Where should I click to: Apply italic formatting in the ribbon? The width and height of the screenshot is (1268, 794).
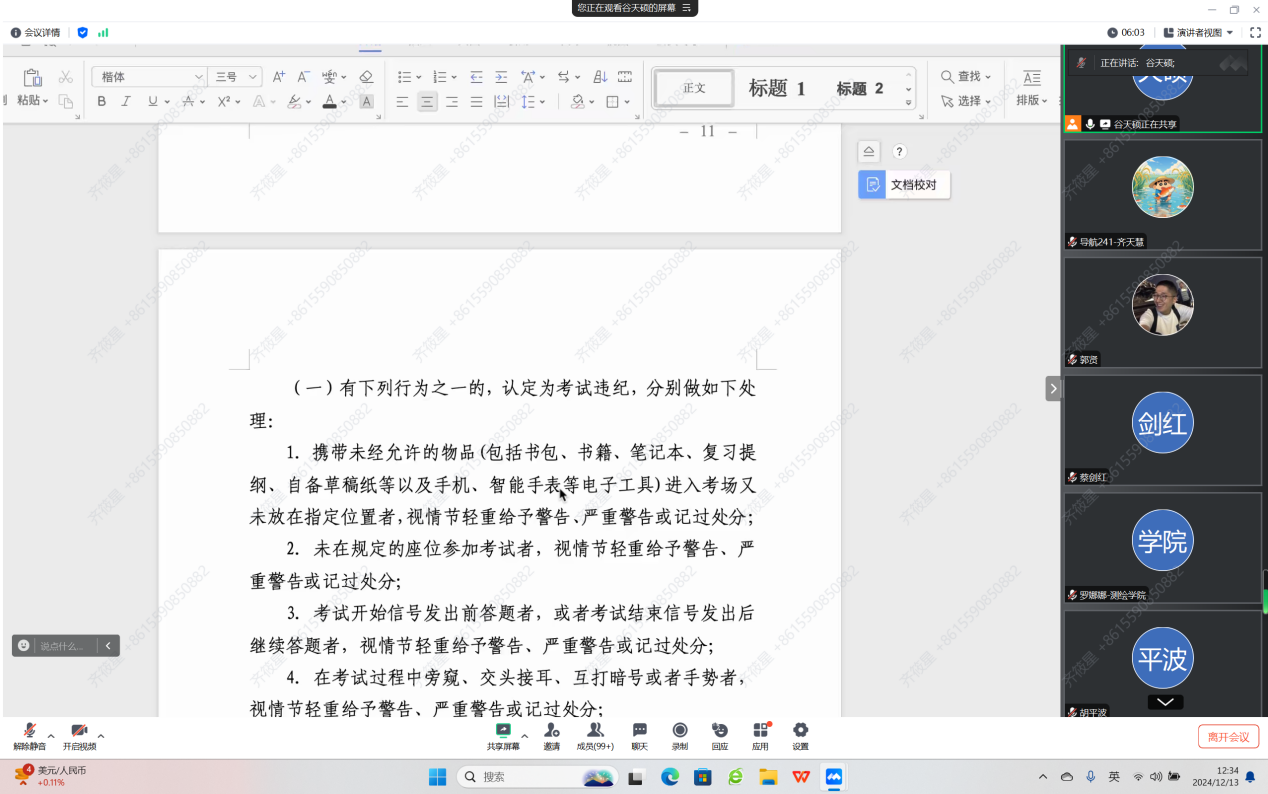click(126, 101)
